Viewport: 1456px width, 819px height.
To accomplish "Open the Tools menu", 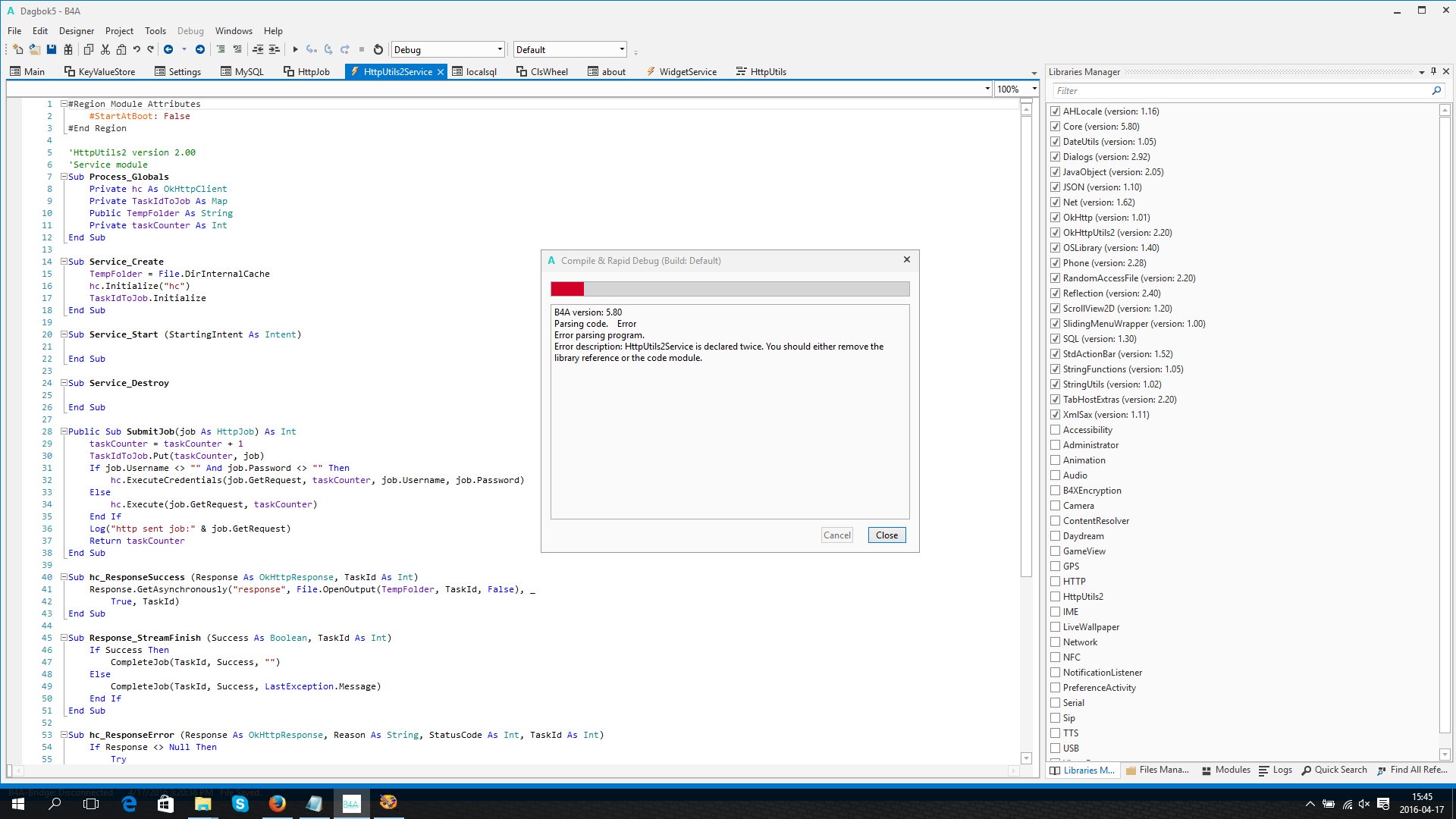I will pyautogui.click(x=155, y=31).
